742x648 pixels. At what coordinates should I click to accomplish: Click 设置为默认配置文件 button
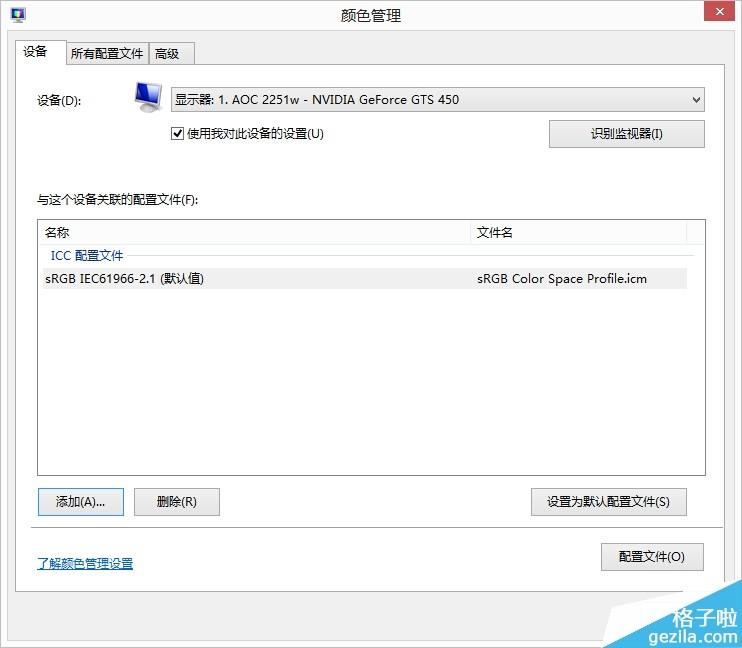coord(609,502)
